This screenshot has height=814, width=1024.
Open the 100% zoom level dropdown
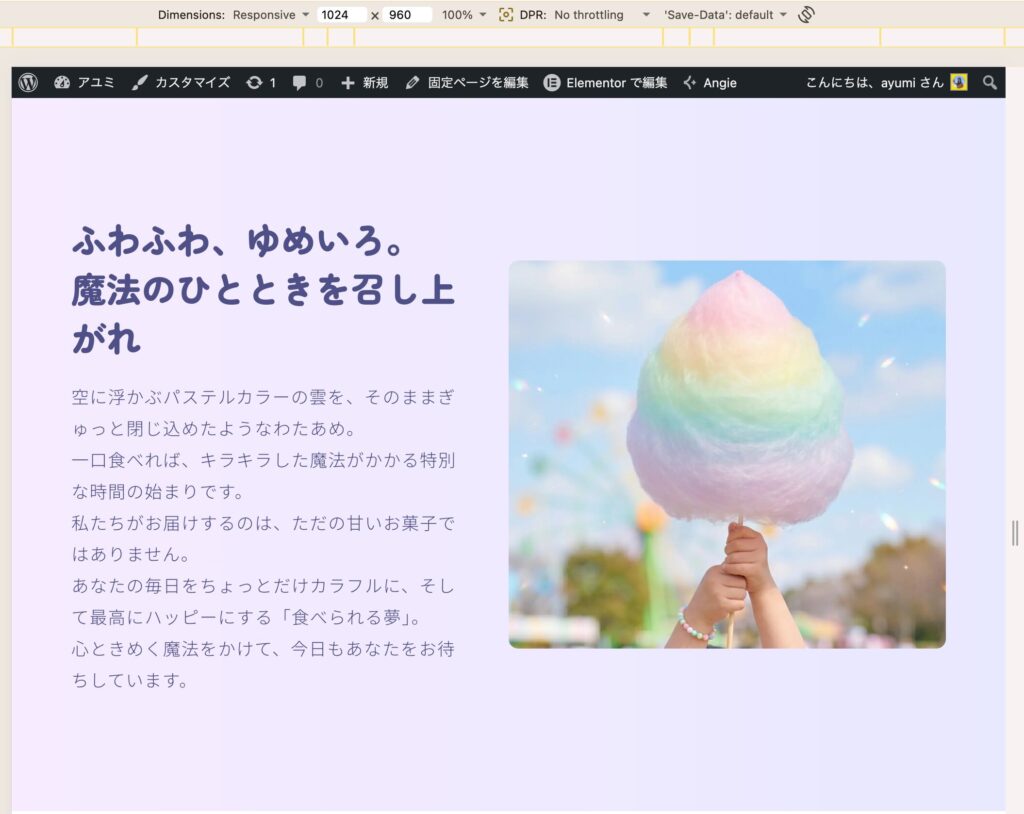point(461,14)
